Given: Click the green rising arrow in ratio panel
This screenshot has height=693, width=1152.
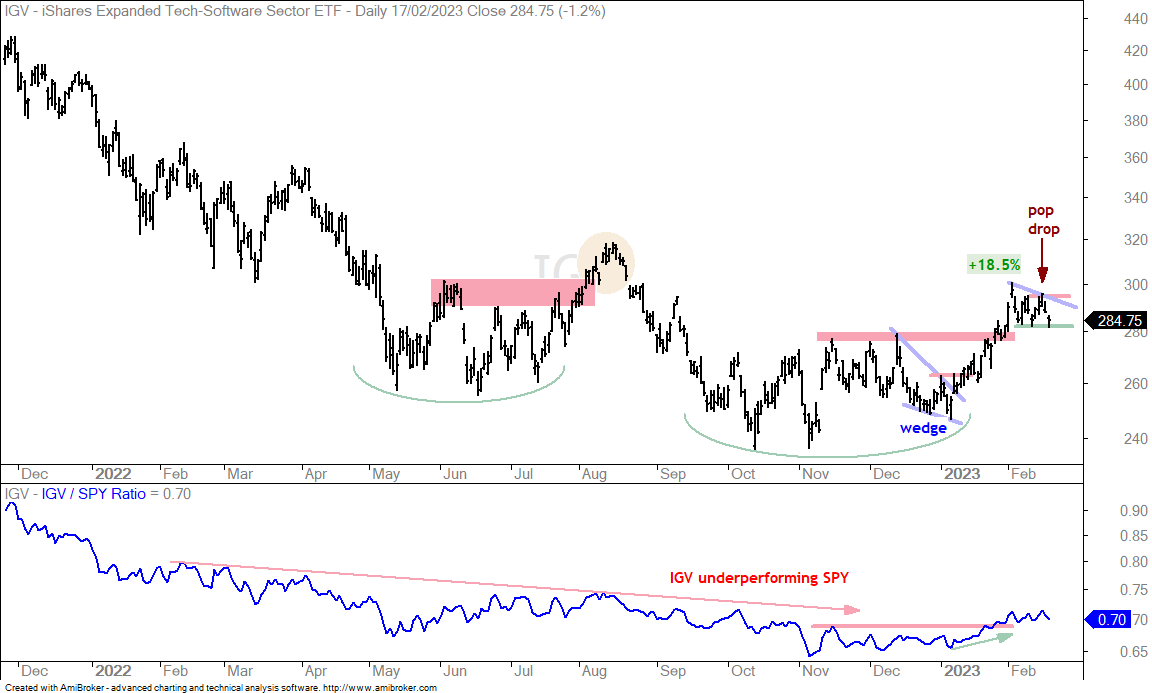Looking at the screenshot, I should (982, 641).
